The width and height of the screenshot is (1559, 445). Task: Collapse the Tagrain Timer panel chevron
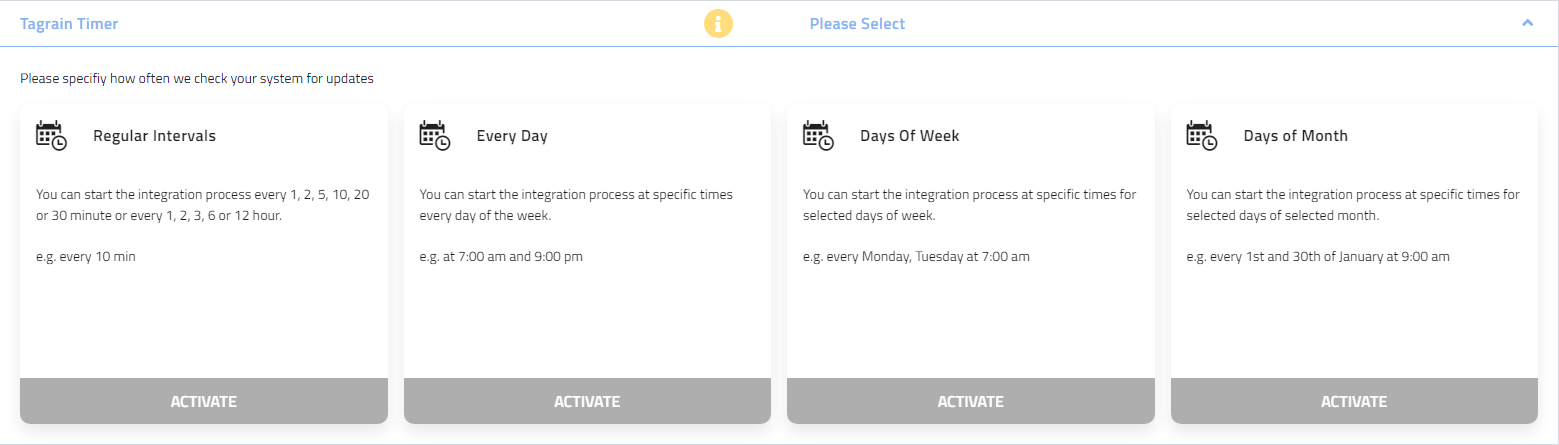pyautogui.click(x=1527, y=23)
